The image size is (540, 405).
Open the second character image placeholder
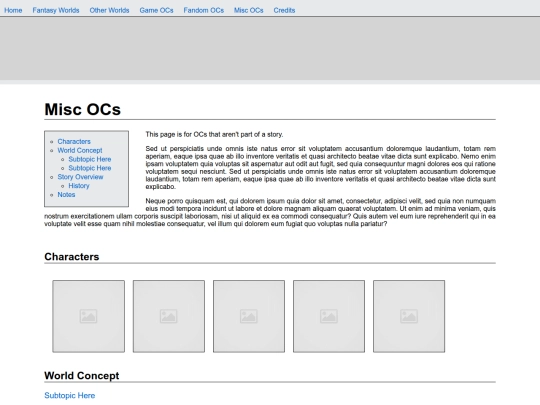click(x=169, y=316)
